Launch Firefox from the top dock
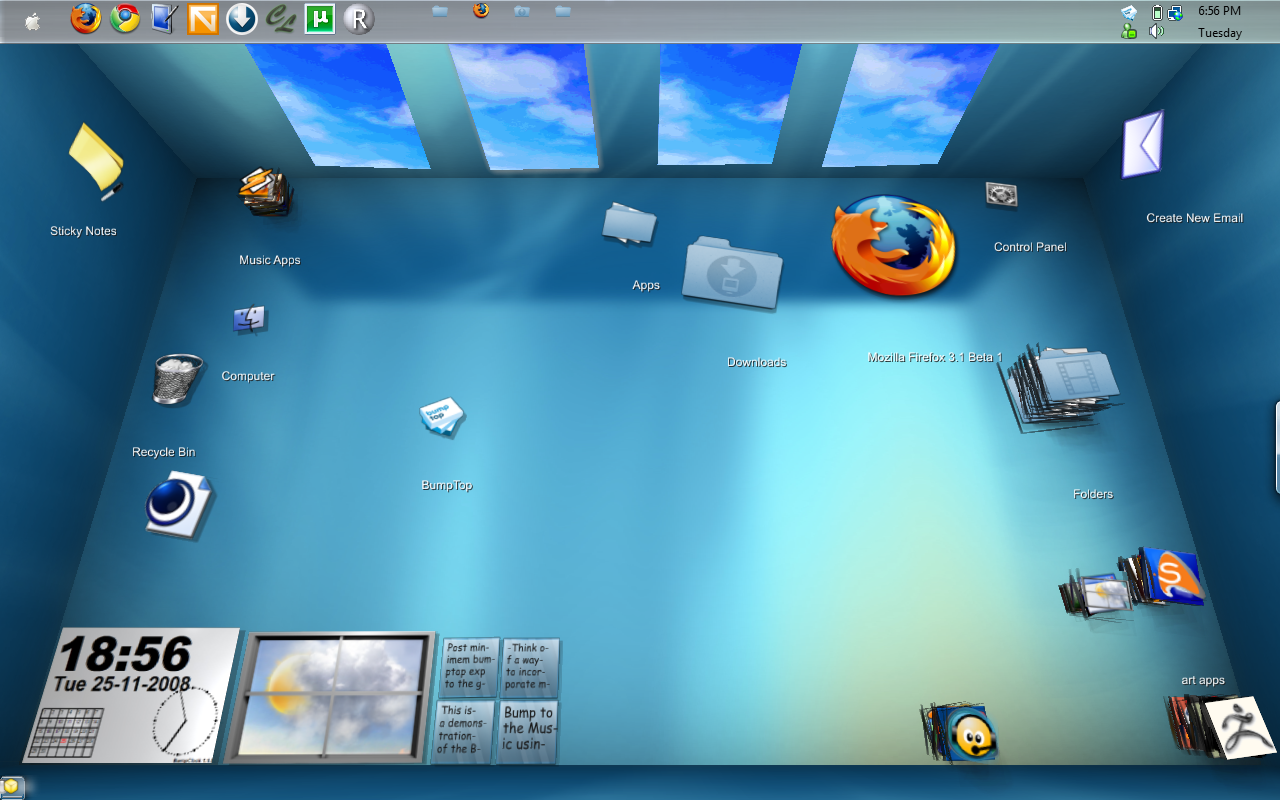This screenshot has height=800, width=1280. click(86, 18)
